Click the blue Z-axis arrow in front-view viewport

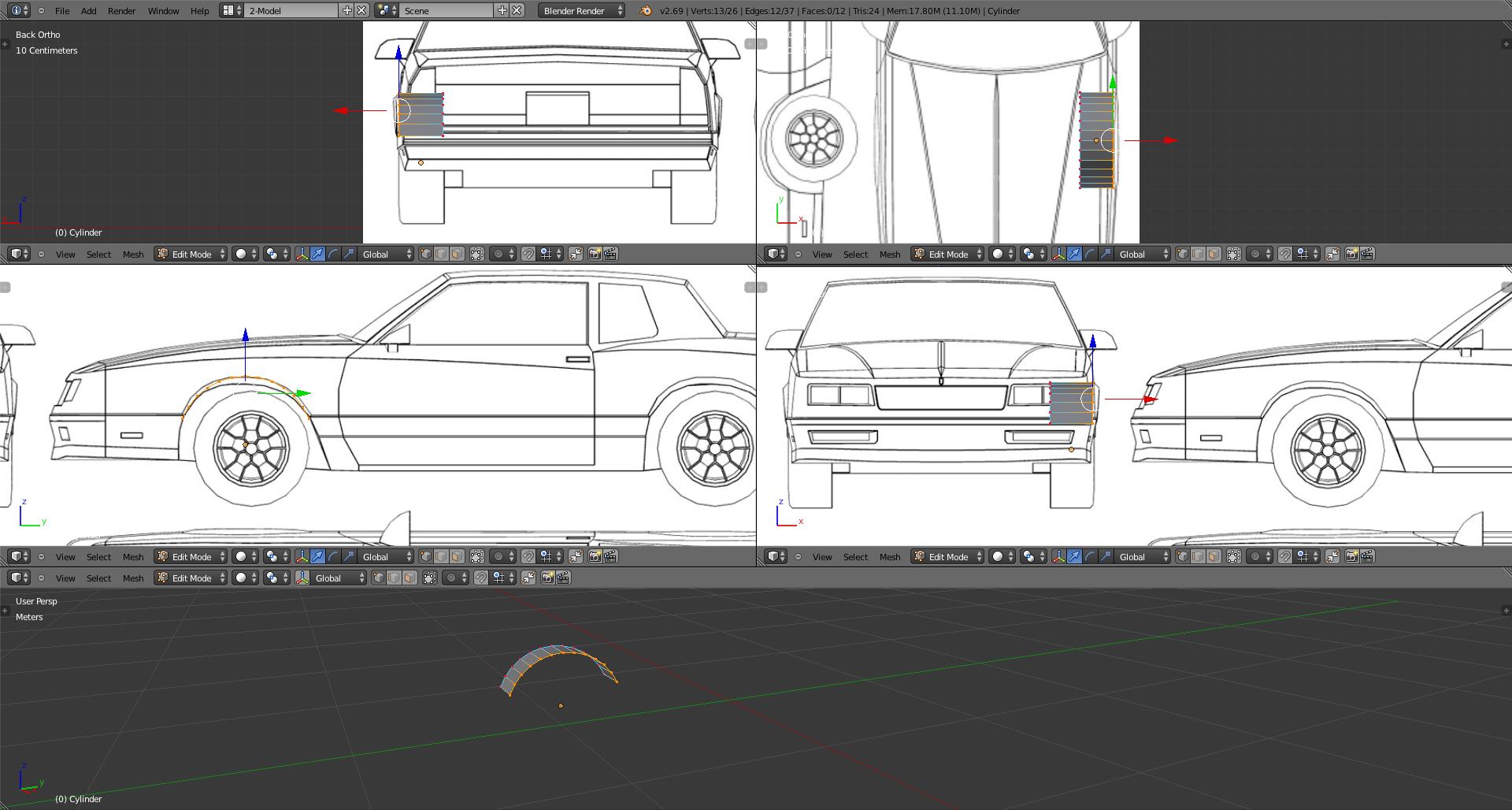[x=1092, y=342]
